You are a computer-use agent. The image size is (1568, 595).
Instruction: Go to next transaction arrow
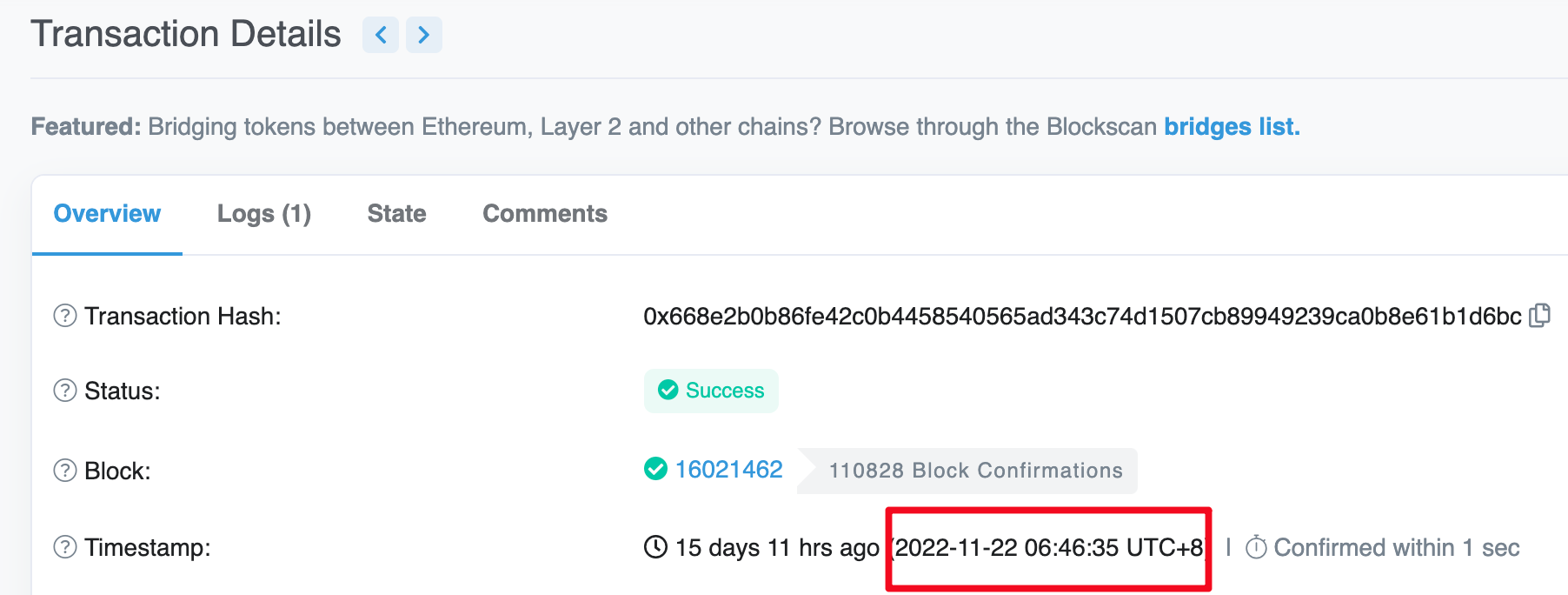point(424,35)
